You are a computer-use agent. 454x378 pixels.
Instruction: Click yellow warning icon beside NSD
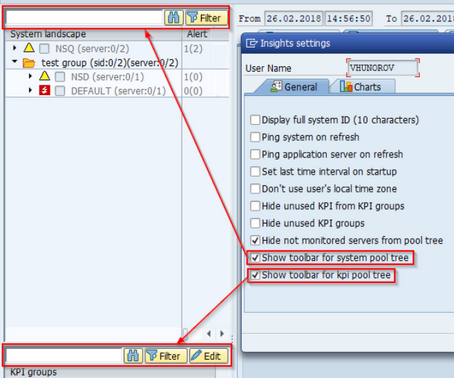click(x=45, y=76)
